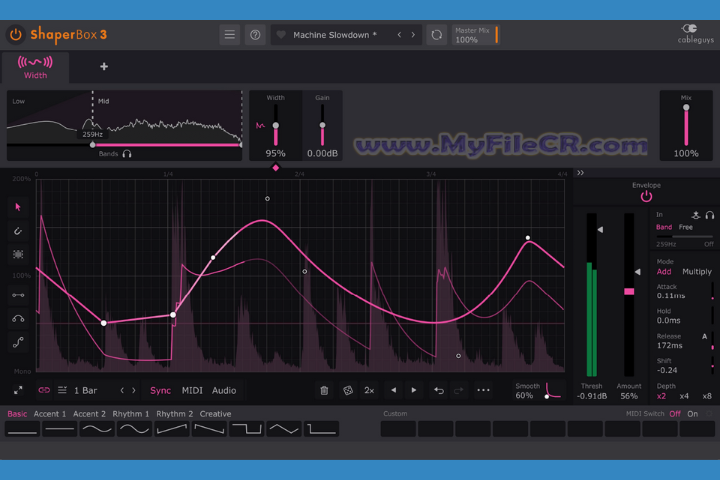
Task: Favorite the preset with heart icon
Action: coord(281,35)
